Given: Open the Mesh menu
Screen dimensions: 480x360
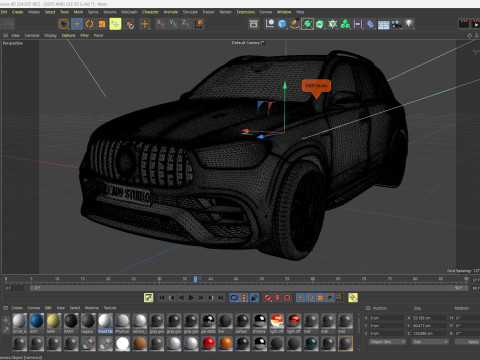Looking at the screenshot, I should click(78, 12).
